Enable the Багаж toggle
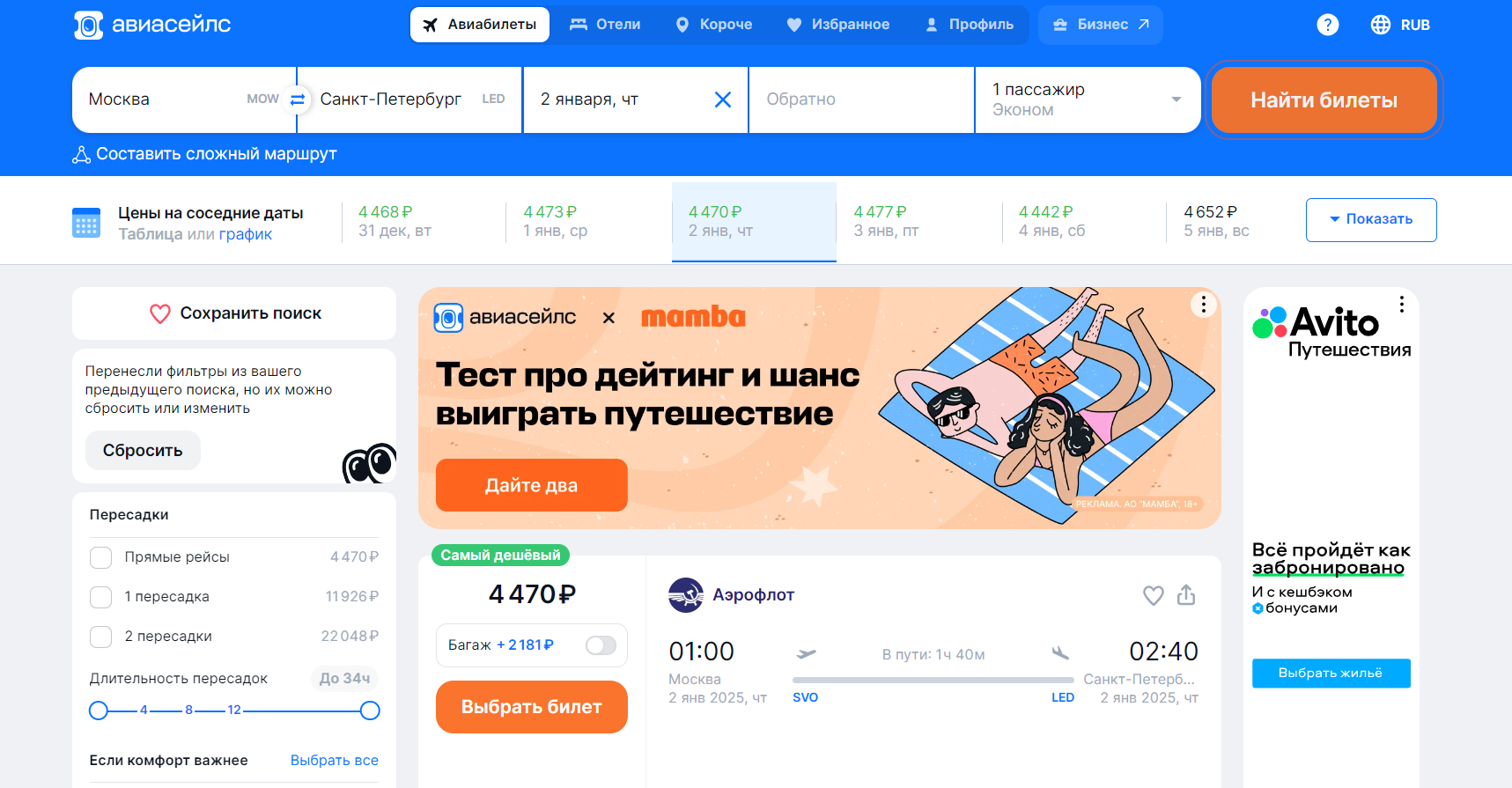 (x=601, y=645)
